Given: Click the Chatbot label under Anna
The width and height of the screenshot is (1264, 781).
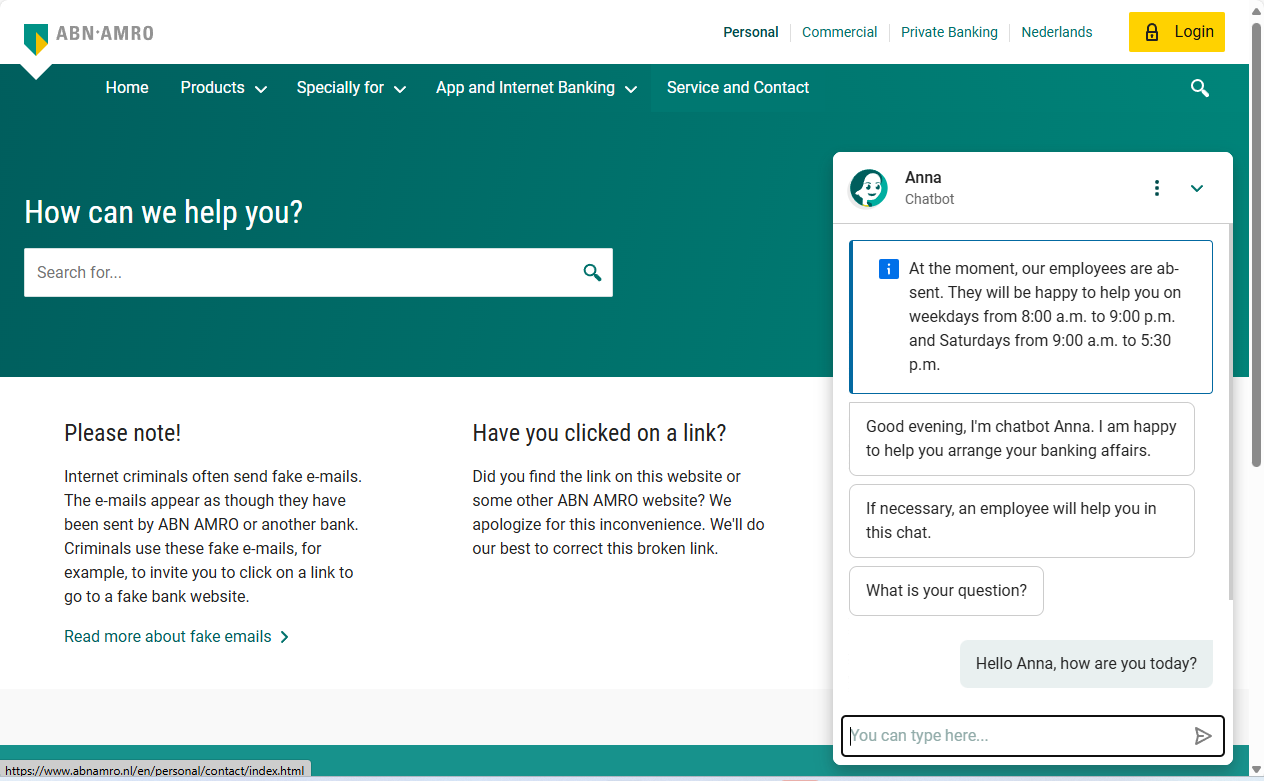Looking at the screenshot, I should pos(929,199).
